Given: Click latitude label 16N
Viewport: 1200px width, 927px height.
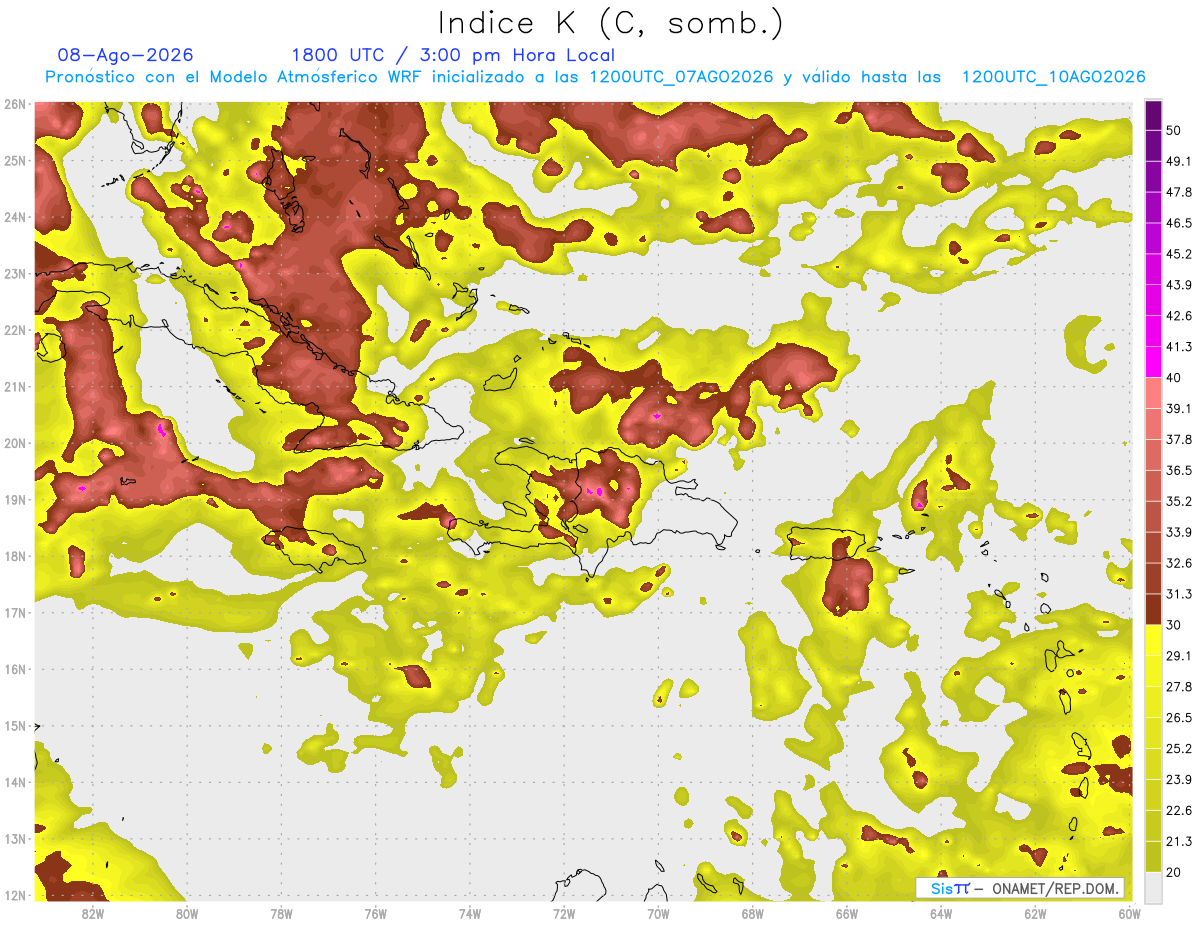Looking at the screenshot, I should [x=14, y=669].
